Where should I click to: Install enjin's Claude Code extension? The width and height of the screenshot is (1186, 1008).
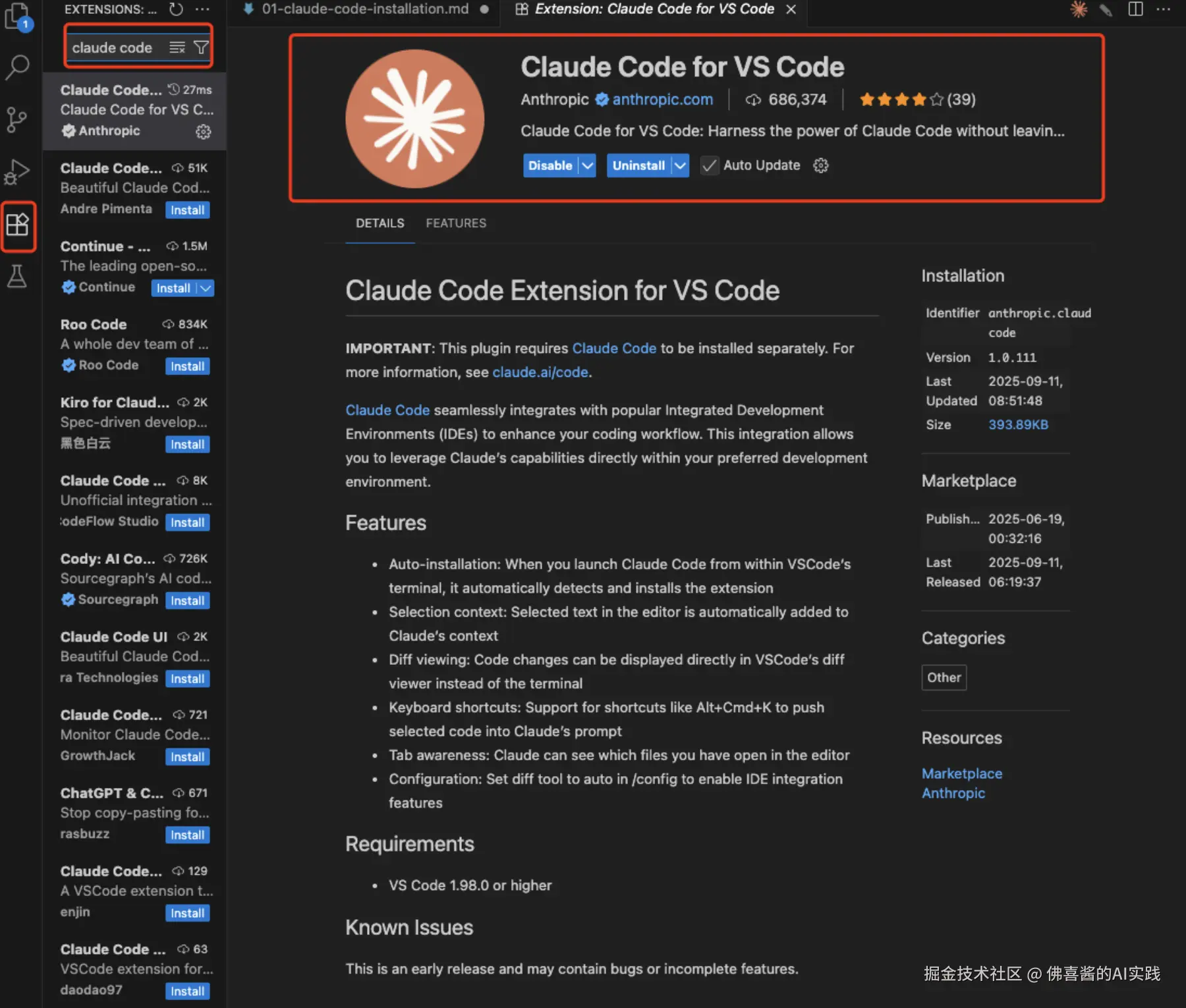click(188, 913)
